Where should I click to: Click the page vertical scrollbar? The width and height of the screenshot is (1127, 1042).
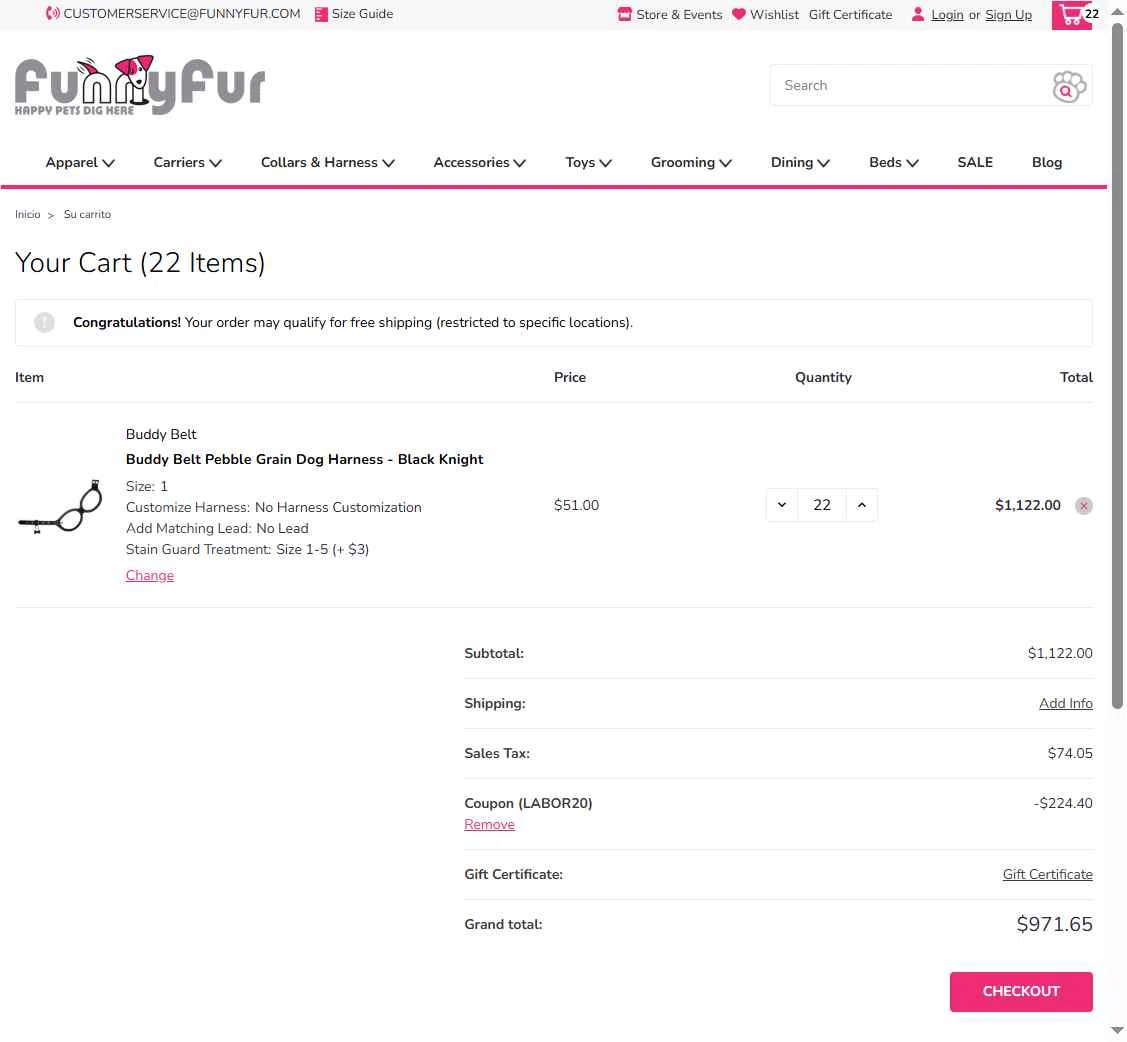tap(1117, 366)
